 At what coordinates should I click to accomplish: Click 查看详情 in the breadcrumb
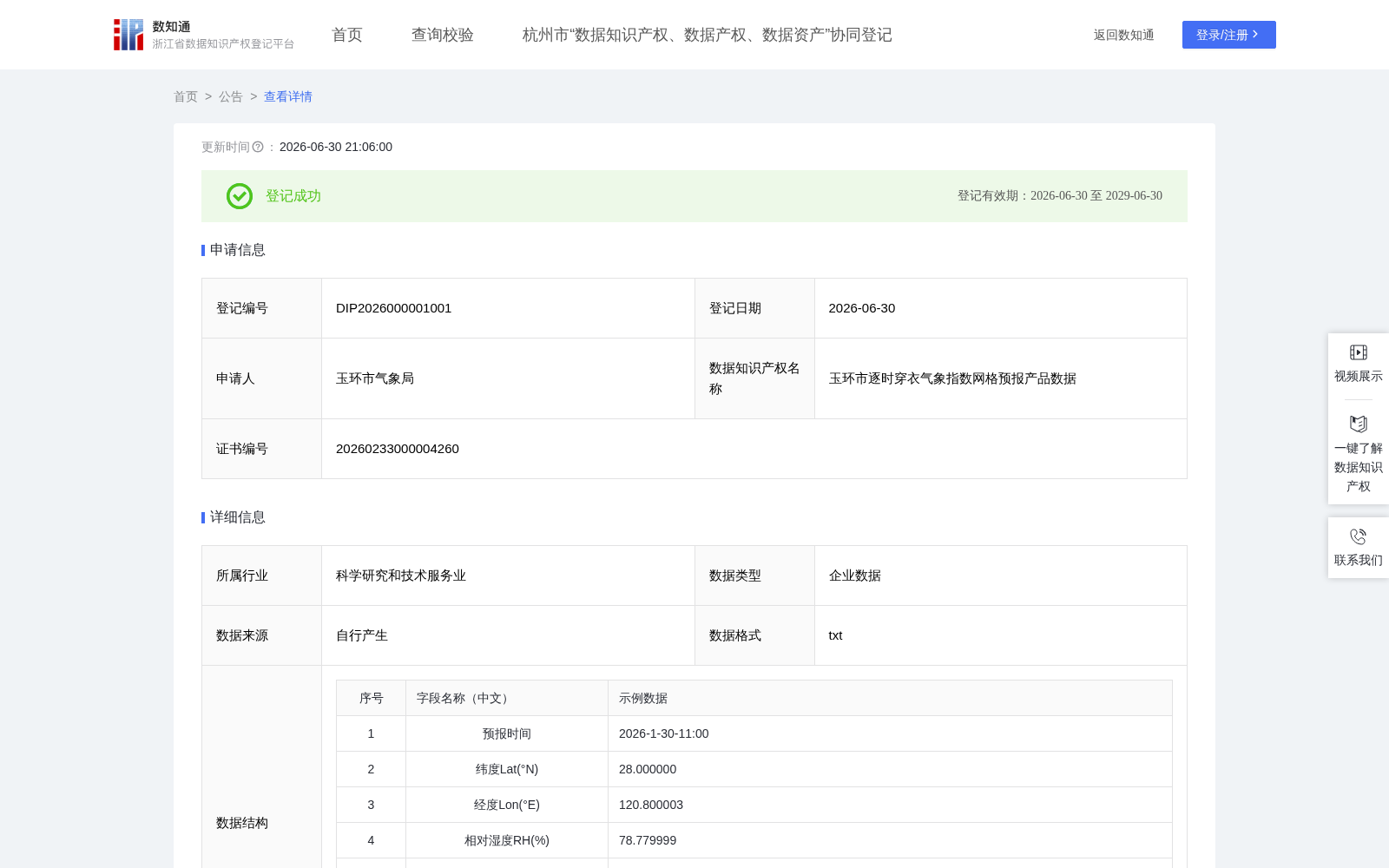288,96
